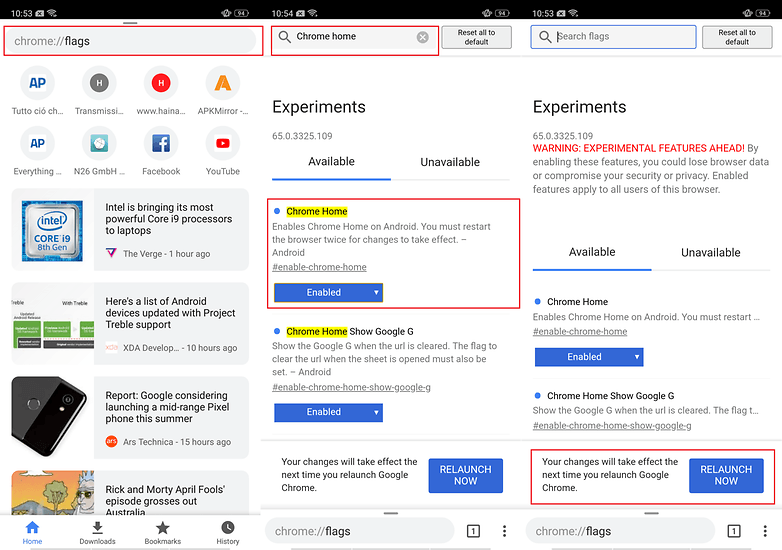Screen dimensions: 782x550
Task: Open Bookmarks from bottom navigation
Action: (163, 533)
